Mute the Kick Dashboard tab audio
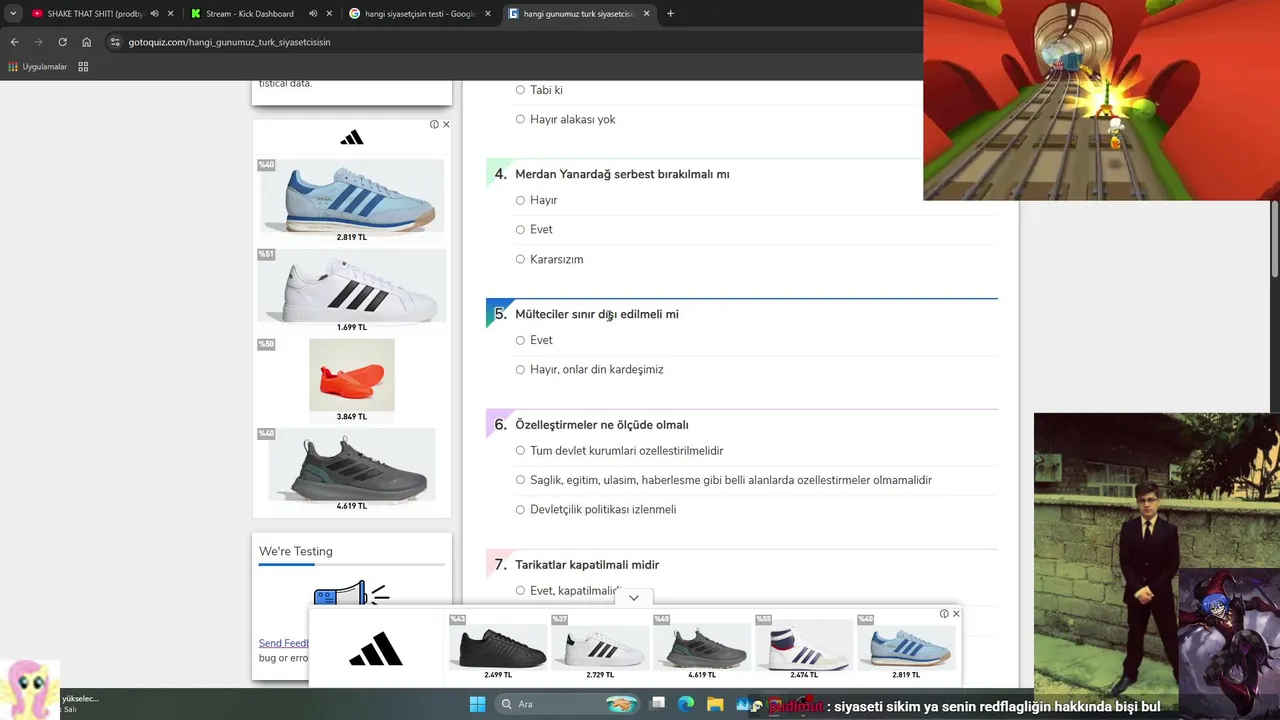Screen dimensions: 1280x720 point(313,14)
